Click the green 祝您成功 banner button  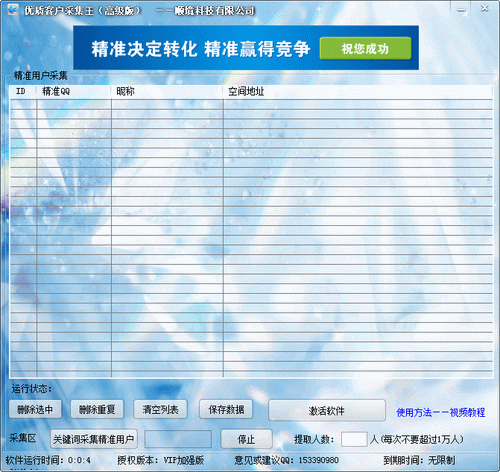click(365, 48)
